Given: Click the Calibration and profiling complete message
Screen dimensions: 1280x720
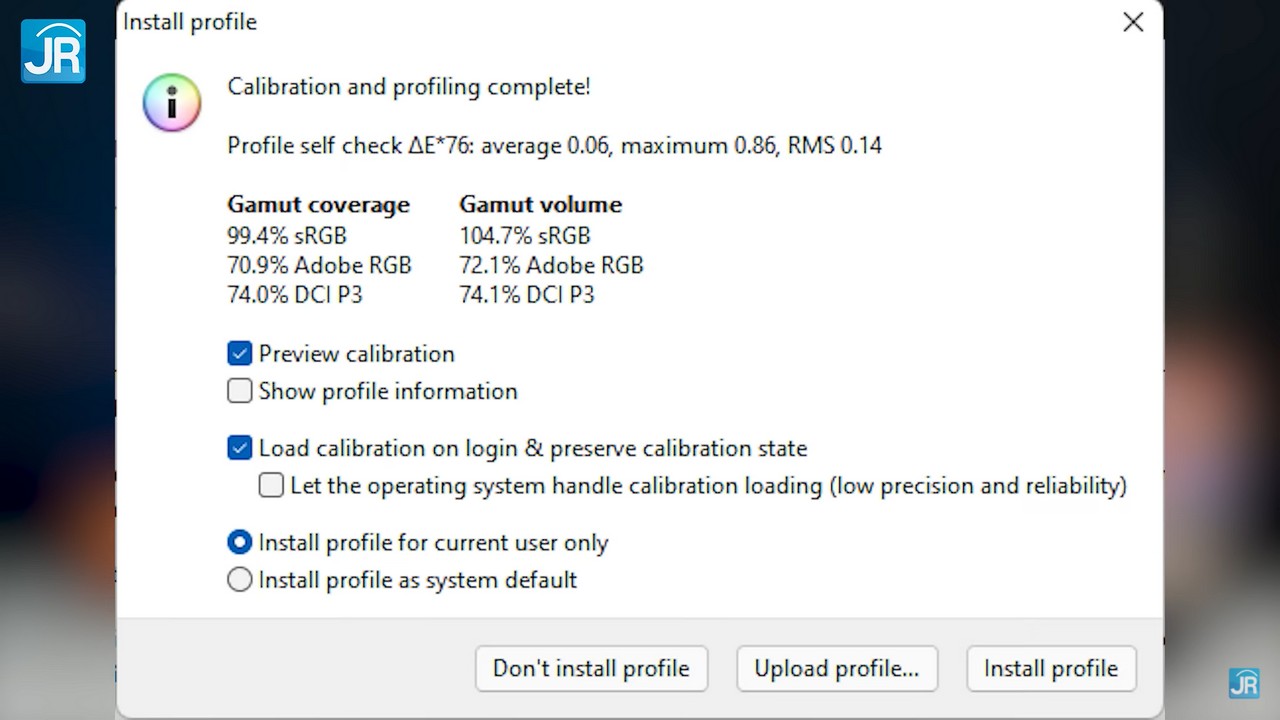Looking at the screenshot, I should coord(409,87).
